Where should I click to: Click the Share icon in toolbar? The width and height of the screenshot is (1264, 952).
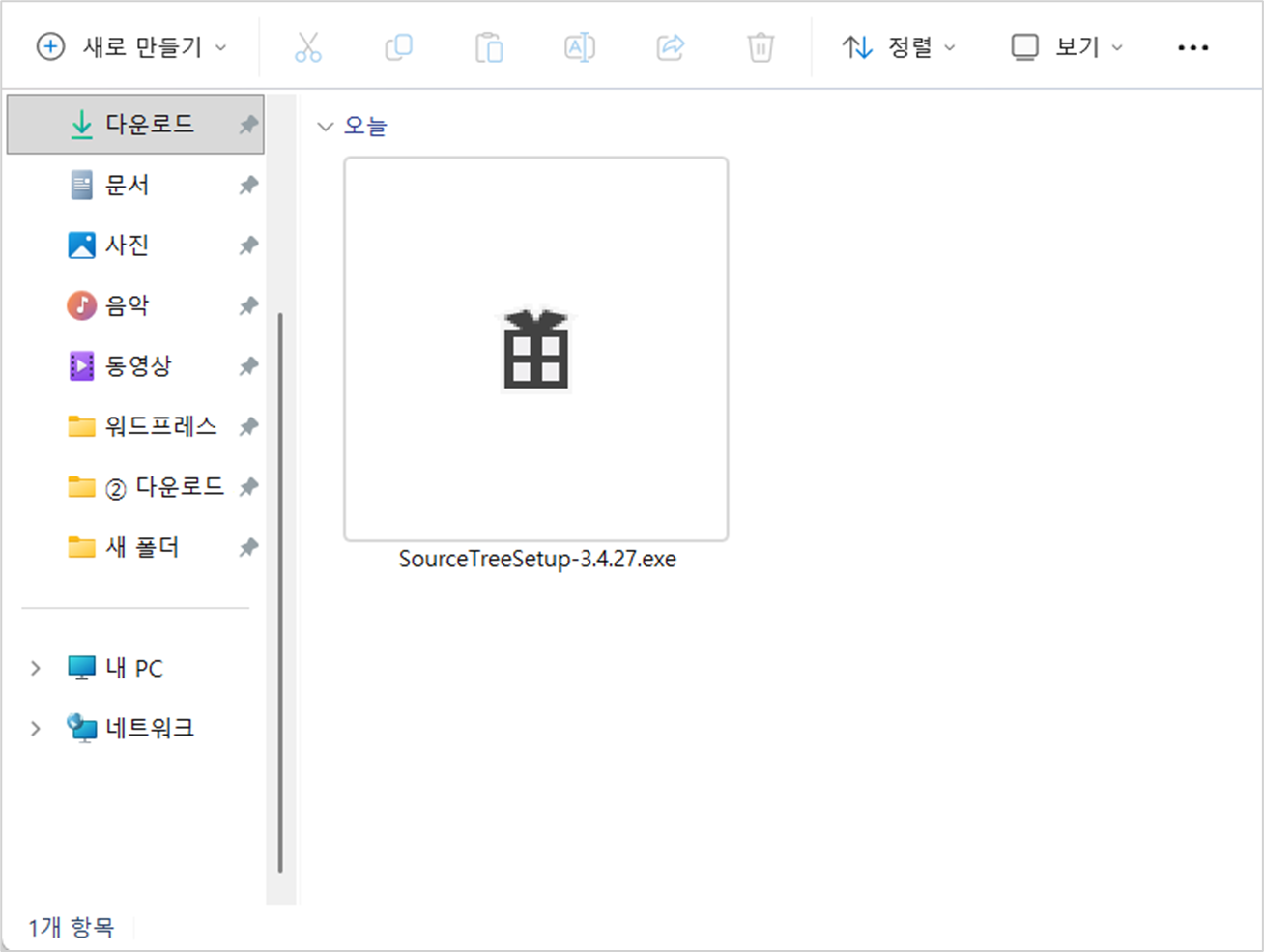click(x=671, y=46)
